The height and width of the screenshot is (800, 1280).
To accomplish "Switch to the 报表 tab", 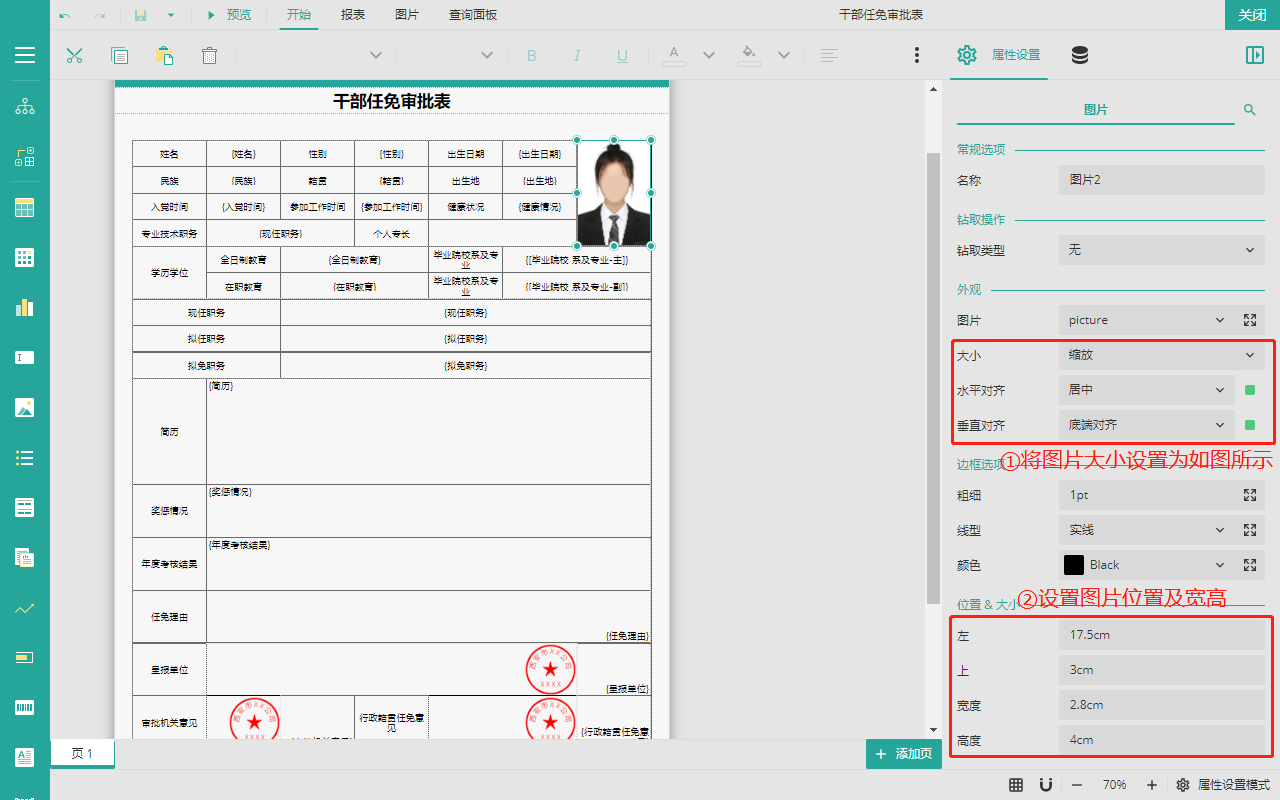I will [352, 15].
